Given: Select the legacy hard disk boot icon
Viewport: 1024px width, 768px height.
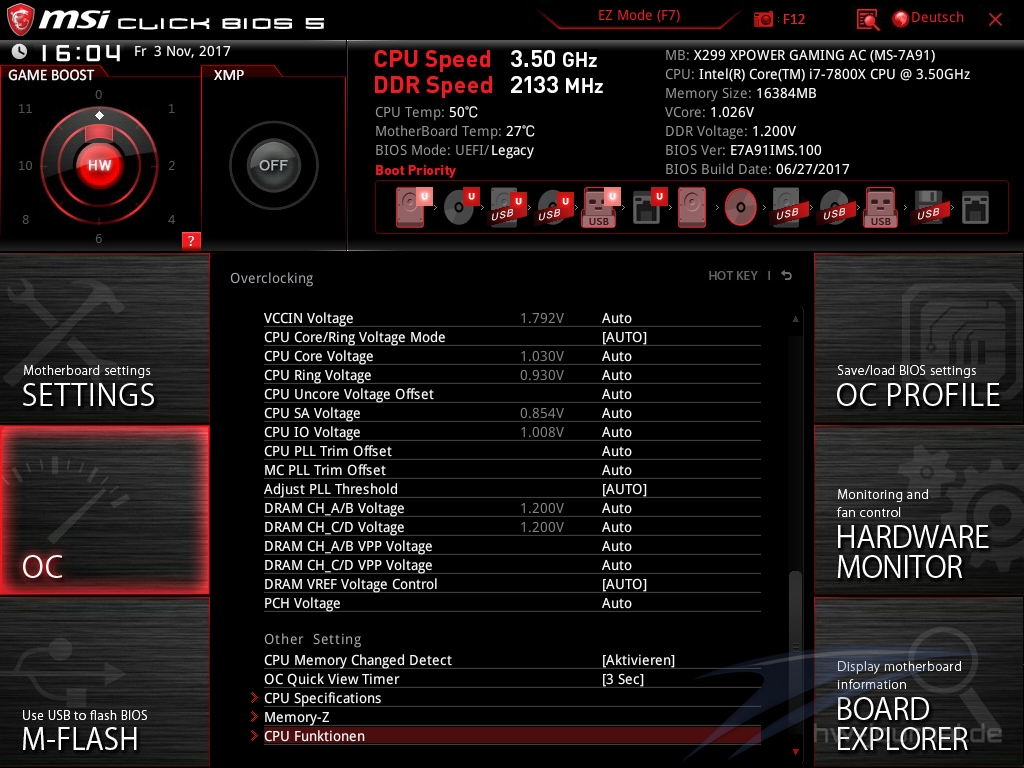Looking at the screenshot, I should pos(692,208).
